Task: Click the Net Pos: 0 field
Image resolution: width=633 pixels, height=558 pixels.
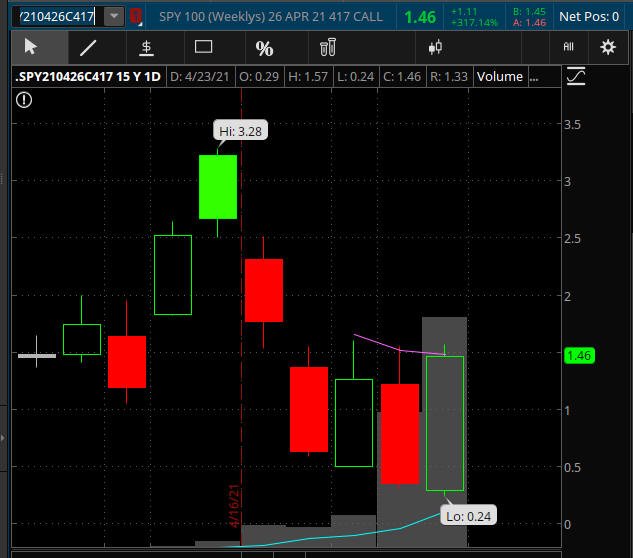Action: click(x=589, y=17)
